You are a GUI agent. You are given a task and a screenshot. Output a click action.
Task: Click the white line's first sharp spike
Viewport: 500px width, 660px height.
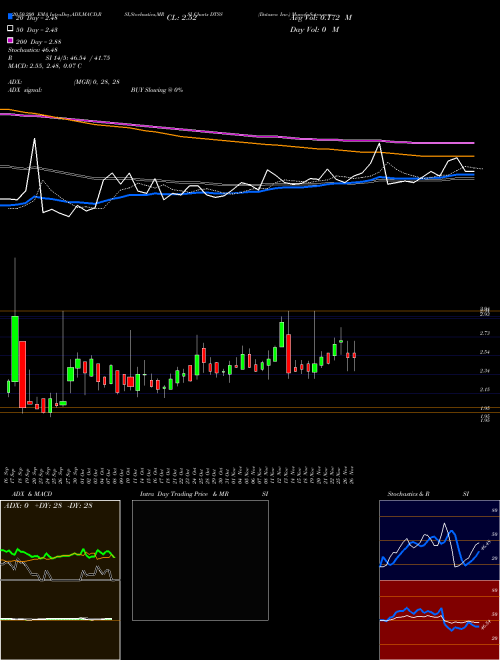coord(35,139)
